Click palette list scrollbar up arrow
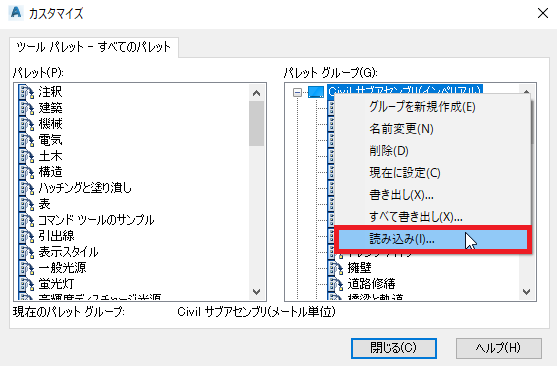The image size is (557, 366). pos(256,93)
